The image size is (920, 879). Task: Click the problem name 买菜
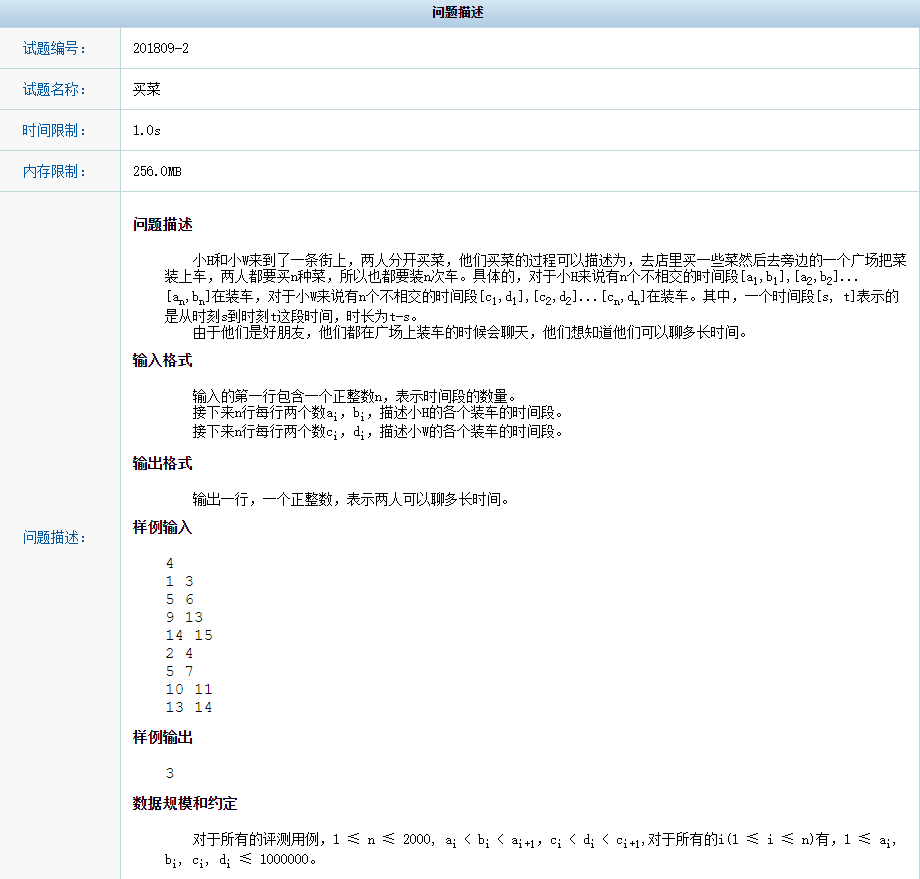pyautogui.click(x=145, y=88)
